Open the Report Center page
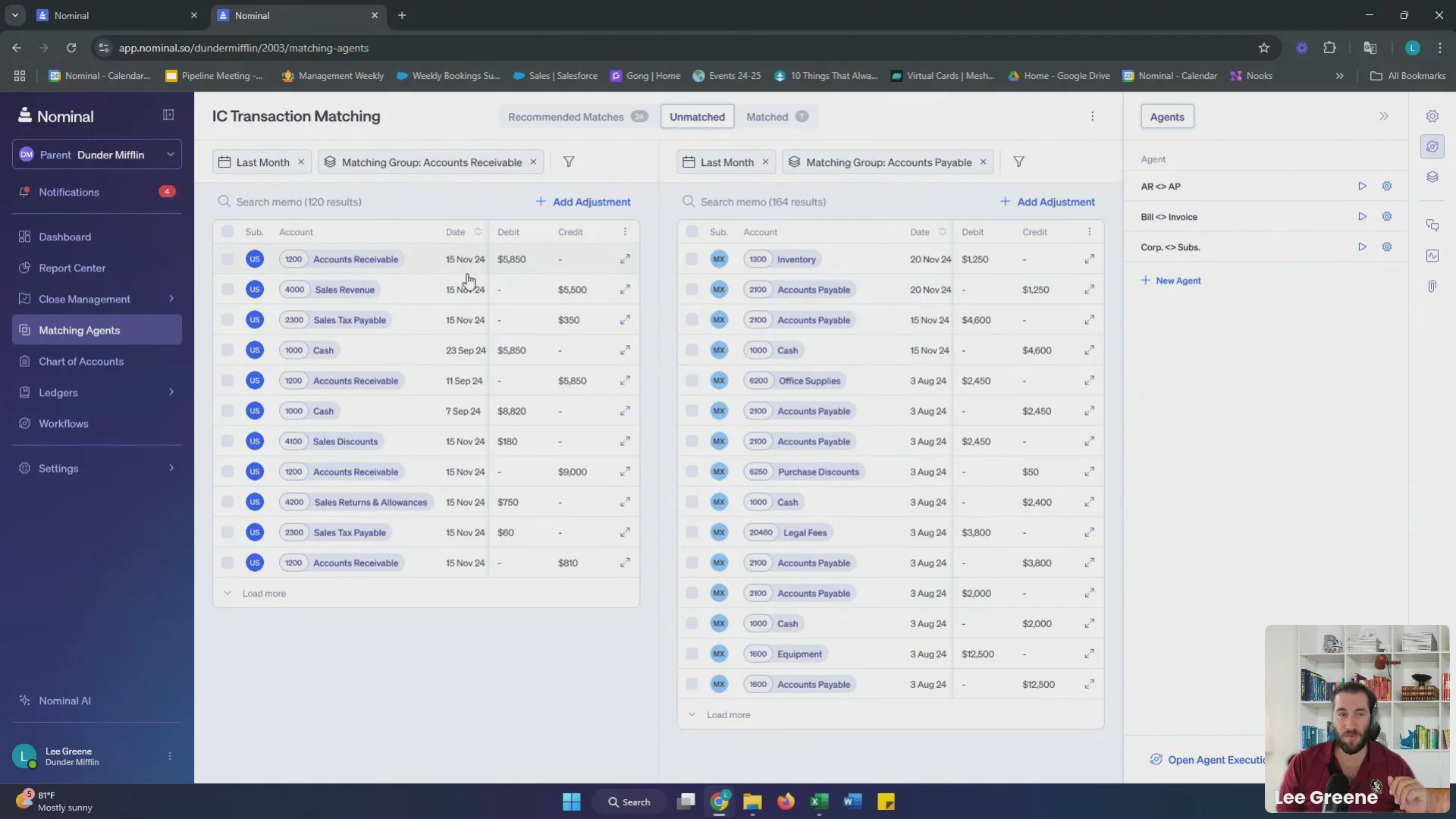Image resolution: width=1456 pixels, height=819 pixels. coord(97,268)
